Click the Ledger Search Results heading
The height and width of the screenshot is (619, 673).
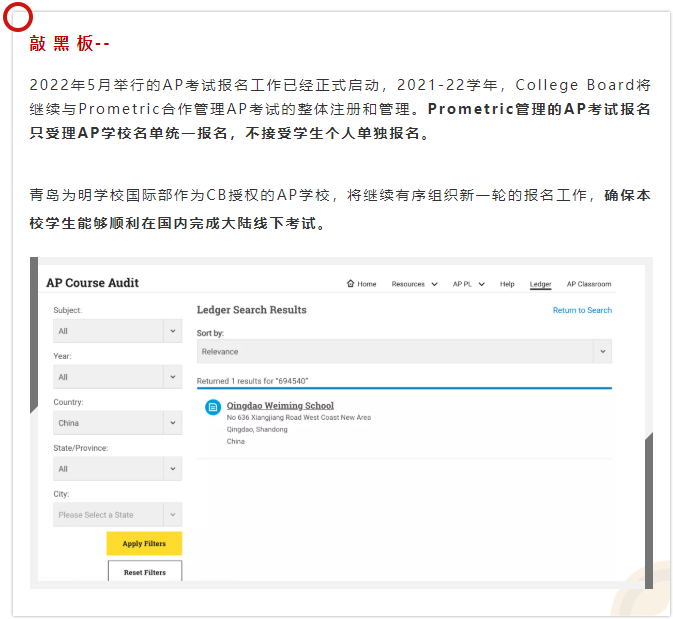pyautogui.click(x=252, y=310)
